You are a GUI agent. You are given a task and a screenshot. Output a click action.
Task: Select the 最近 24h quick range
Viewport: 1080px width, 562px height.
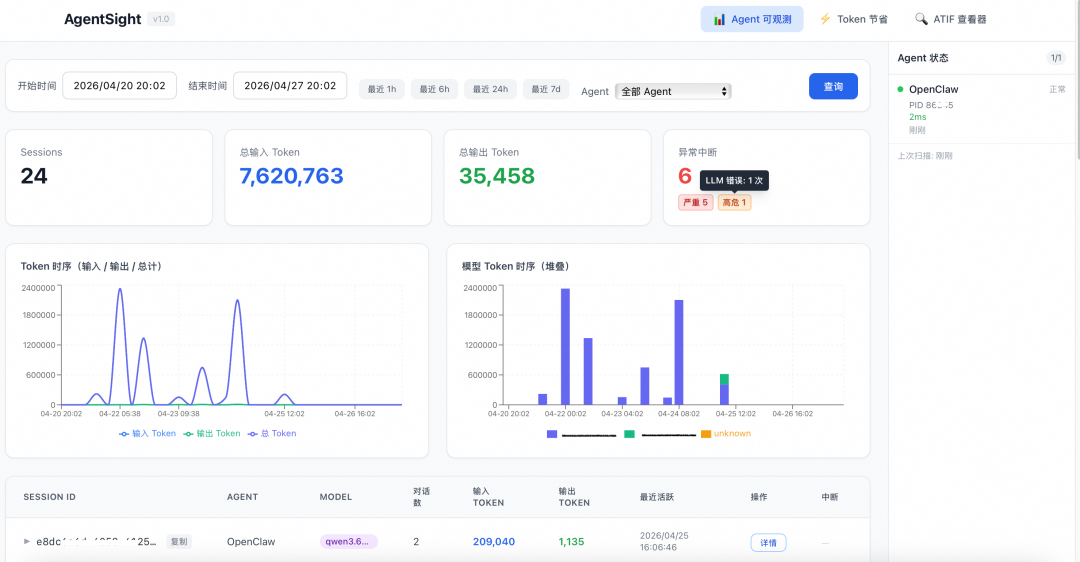[490, 90]
